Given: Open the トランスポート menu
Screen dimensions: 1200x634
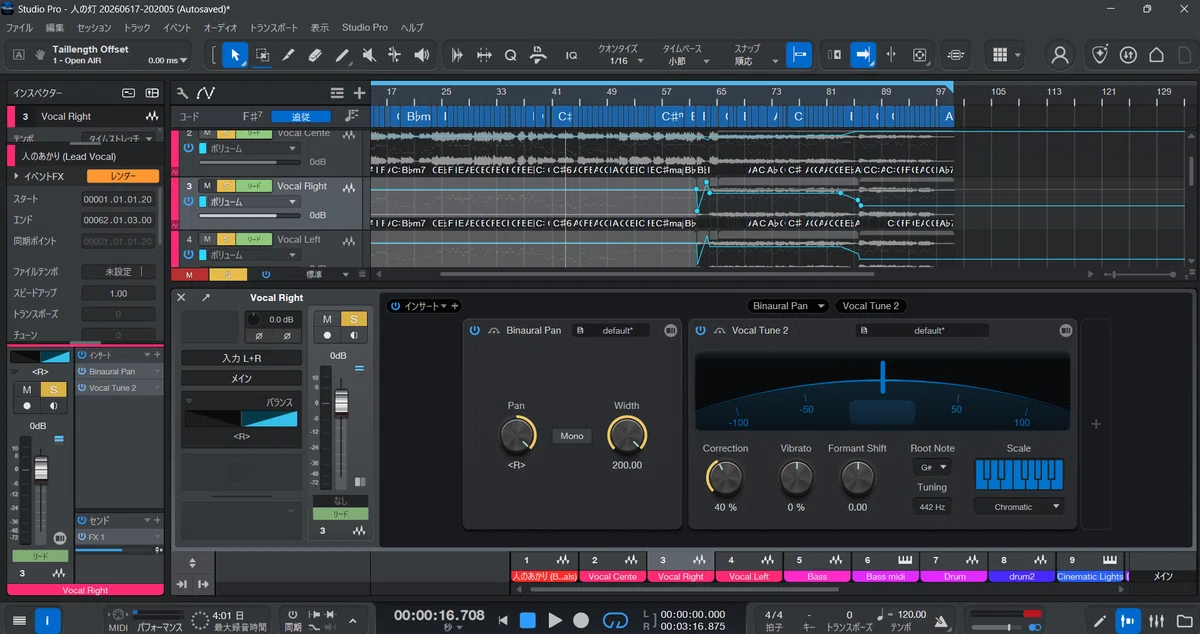Looking at the screenshot, I should tap(276, 27).
